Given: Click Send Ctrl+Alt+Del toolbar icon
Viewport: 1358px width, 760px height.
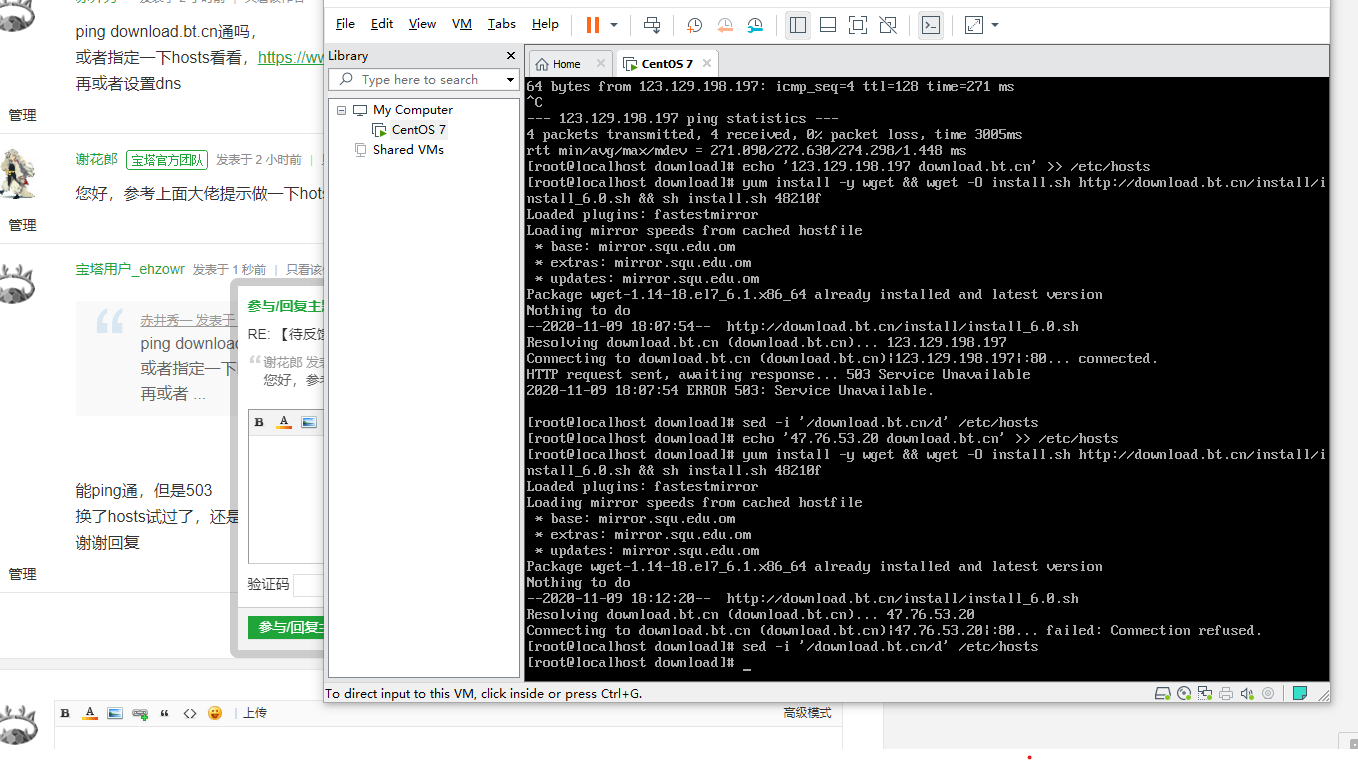Looking at the screenshot, I should 652,24.
